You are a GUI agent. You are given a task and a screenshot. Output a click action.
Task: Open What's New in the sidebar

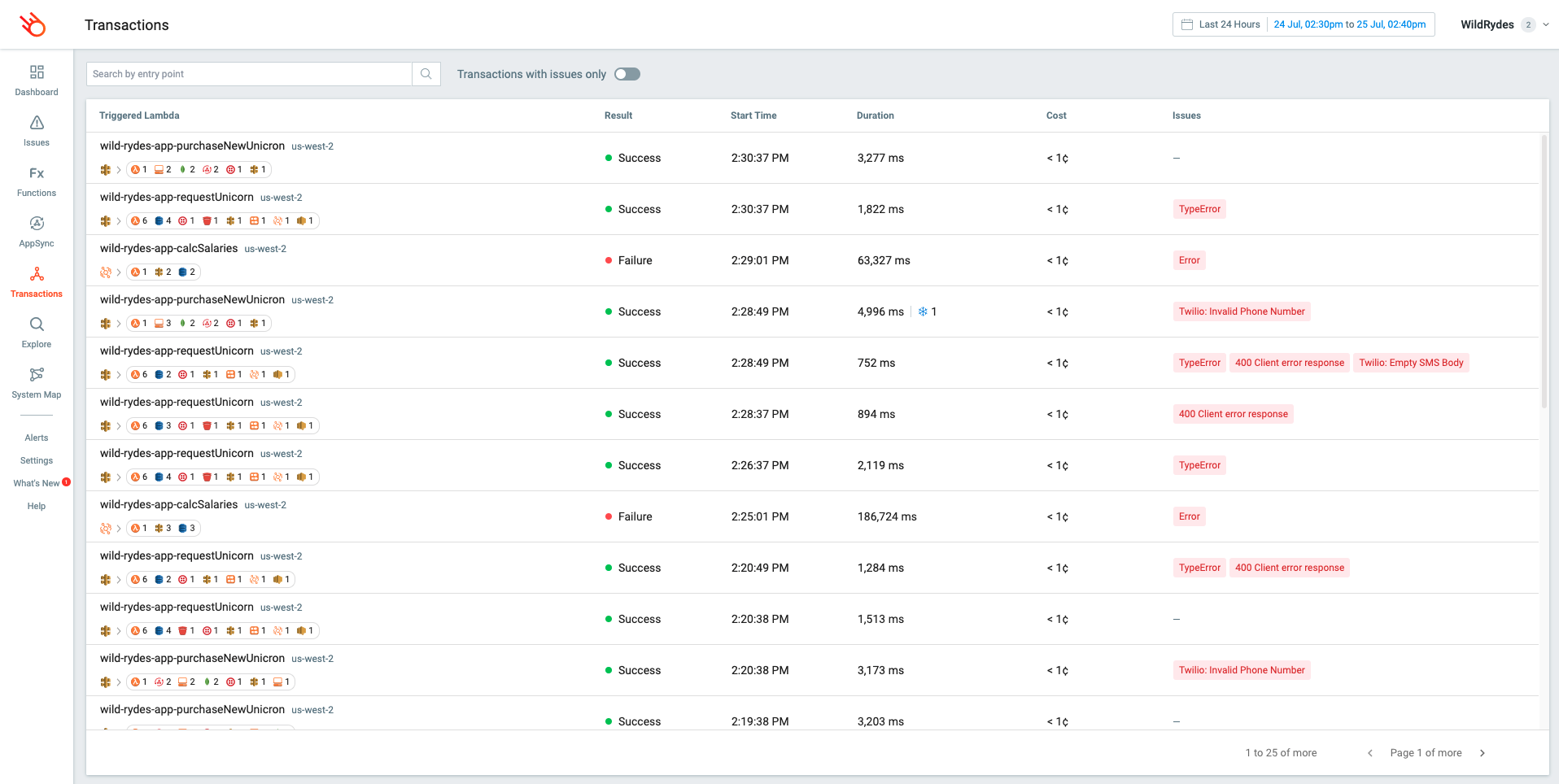click(37, 483)
